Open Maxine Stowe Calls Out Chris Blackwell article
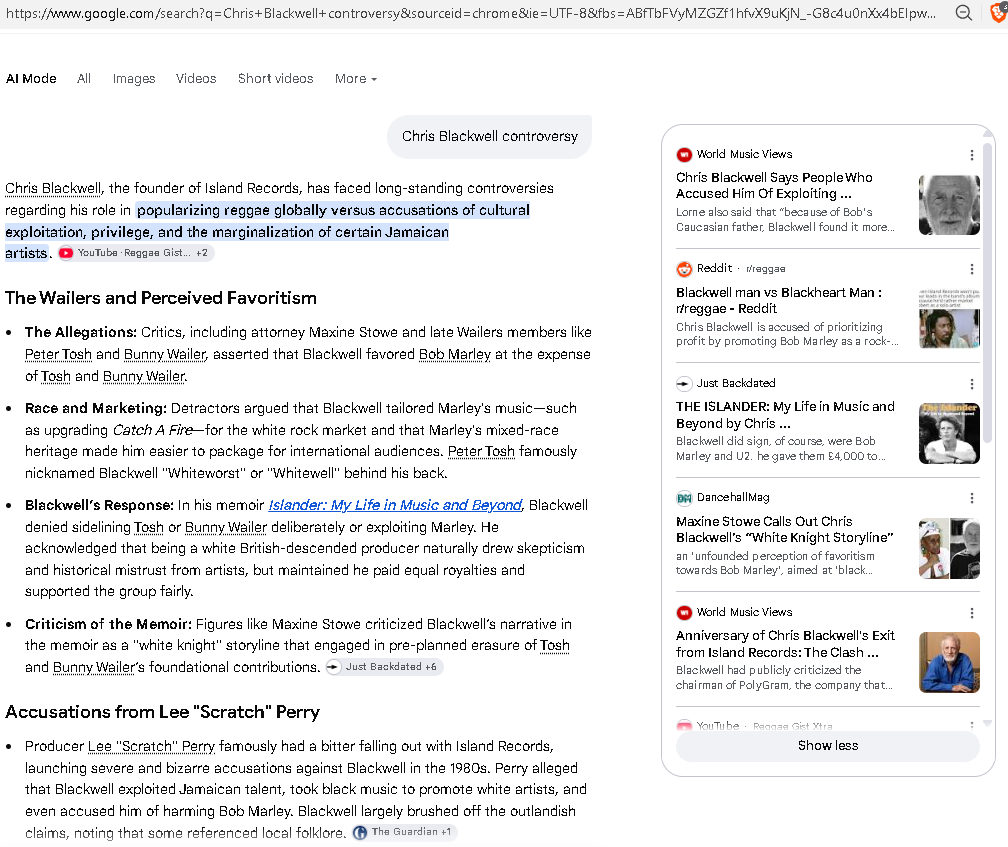Viewport: 1008px width, 847px height. click(x=784, y=530)
